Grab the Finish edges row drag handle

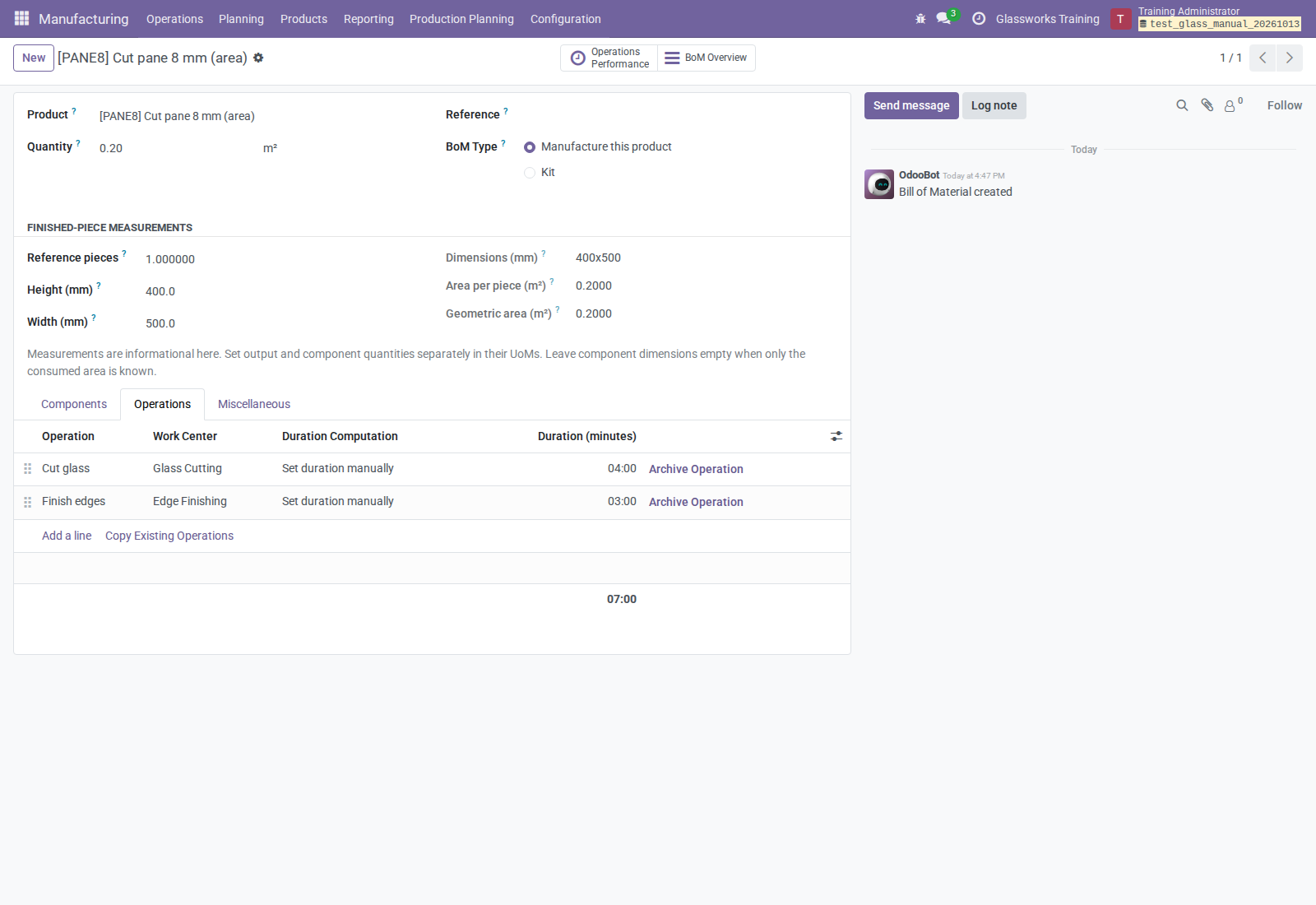pyautogui.click(x=27, y=501)
